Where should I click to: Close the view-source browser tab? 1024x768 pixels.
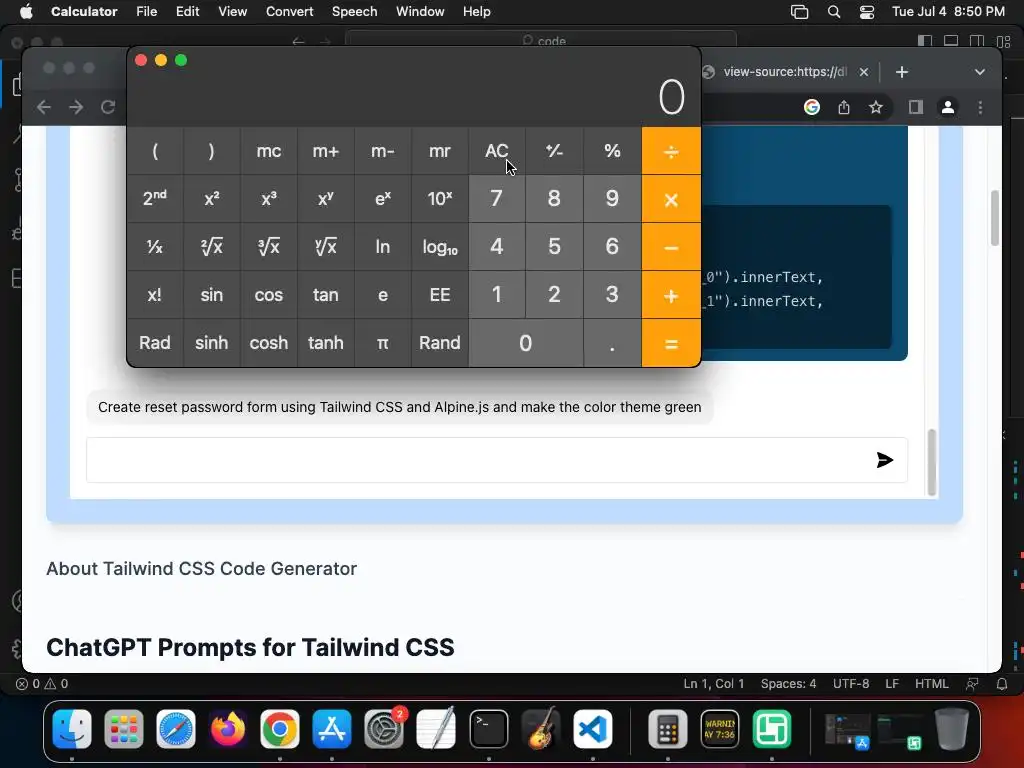point(863,72)
